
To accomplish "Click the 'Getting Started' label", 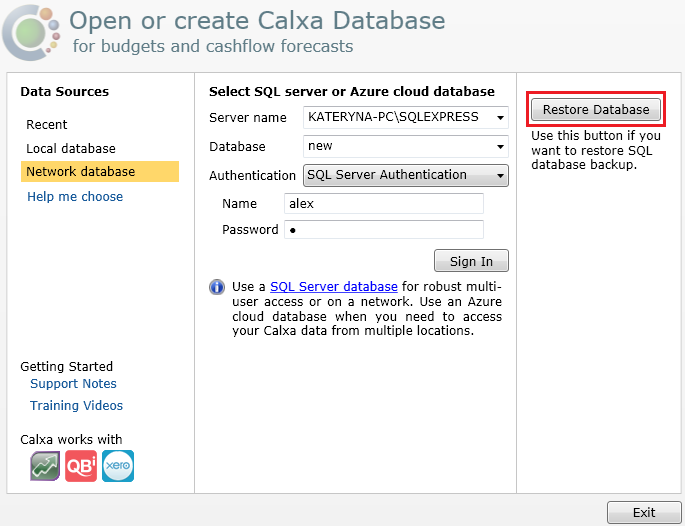I will point(66,366).
